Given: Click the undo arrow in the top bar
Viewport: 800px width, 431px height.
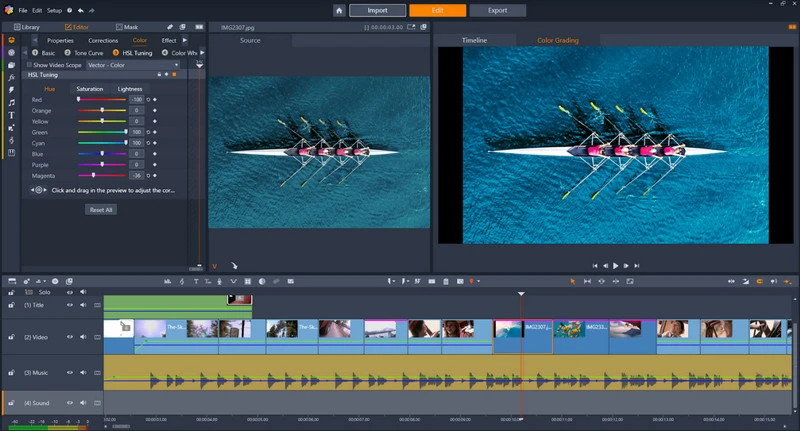Looking at the screenshot, I should click(x=80, y=10).
